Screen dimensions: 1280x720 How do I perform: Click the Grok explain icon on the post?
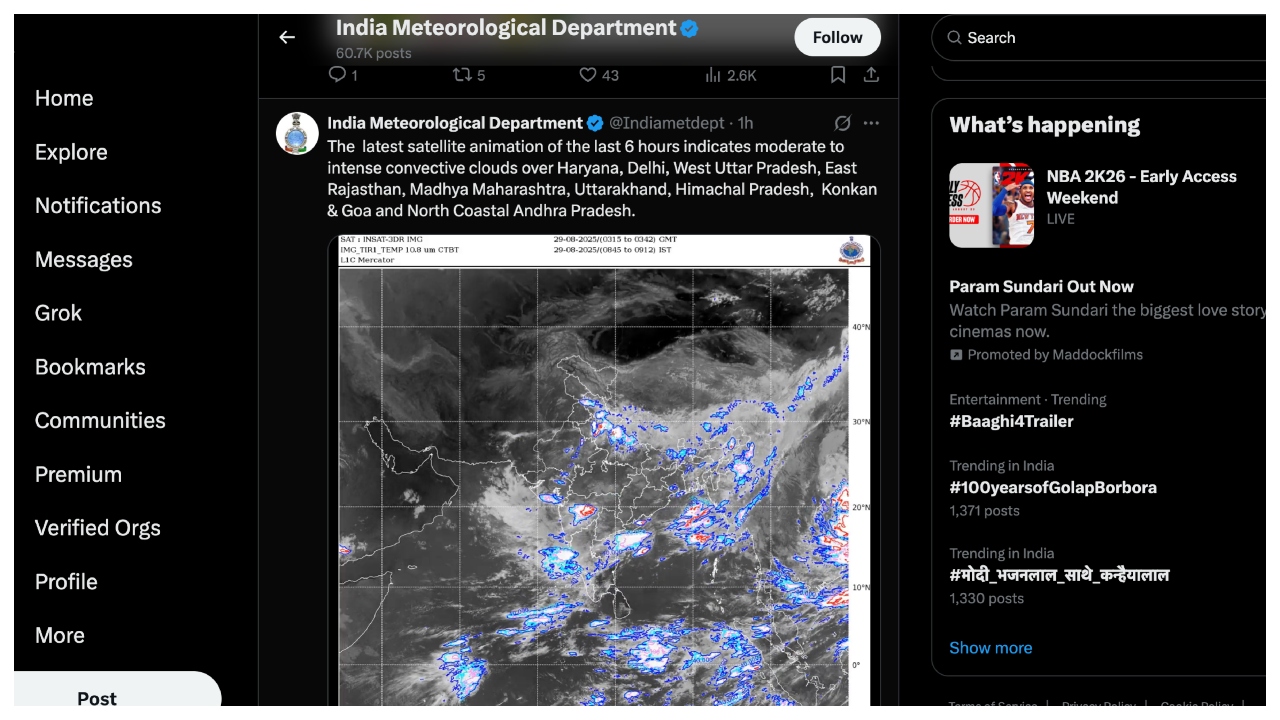[x=842, y=123]
